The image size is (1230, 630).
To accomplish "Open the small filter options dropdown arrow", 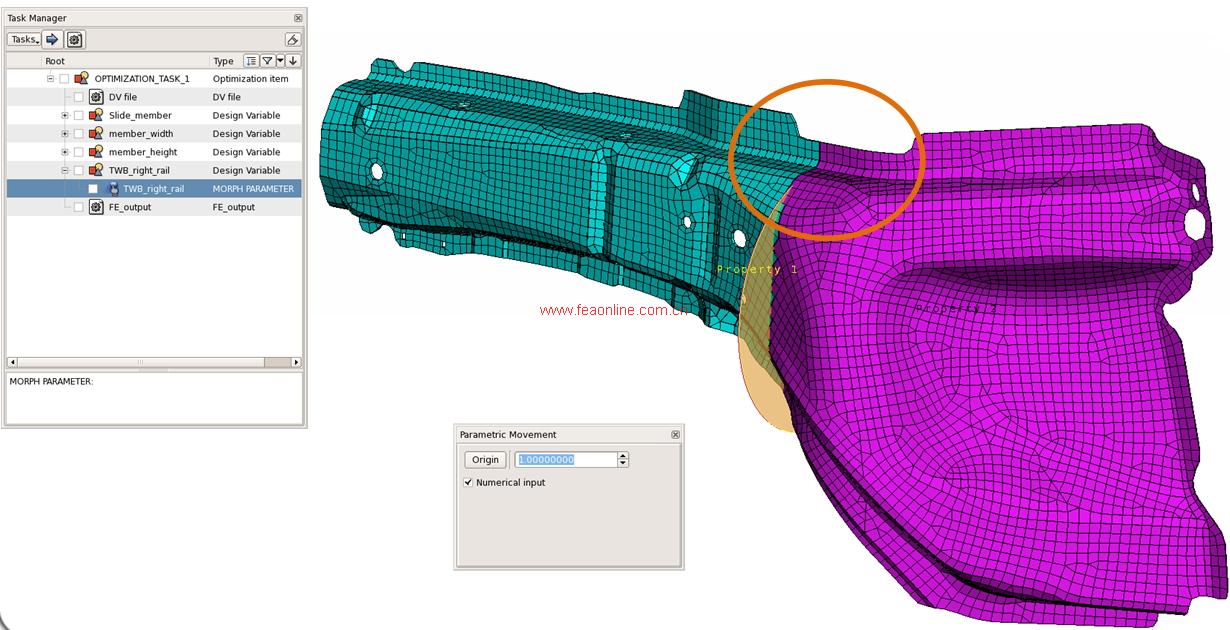I will 280,61.
